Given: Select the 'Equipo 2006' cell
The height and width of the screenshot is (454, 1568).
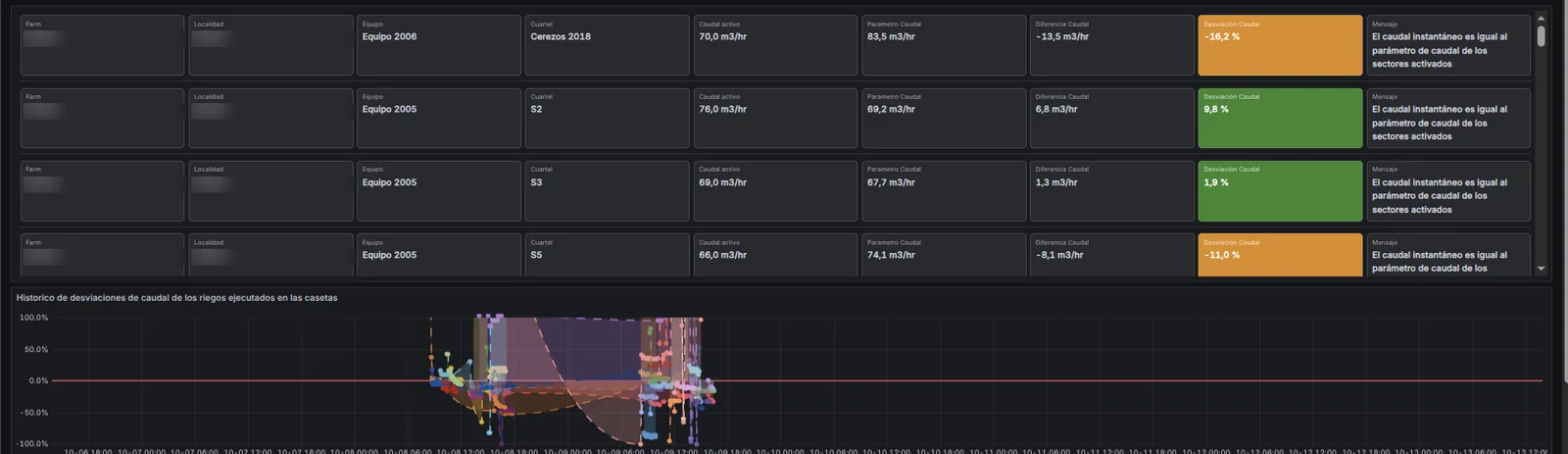Looking at the screenshot, I should point(439,45).
